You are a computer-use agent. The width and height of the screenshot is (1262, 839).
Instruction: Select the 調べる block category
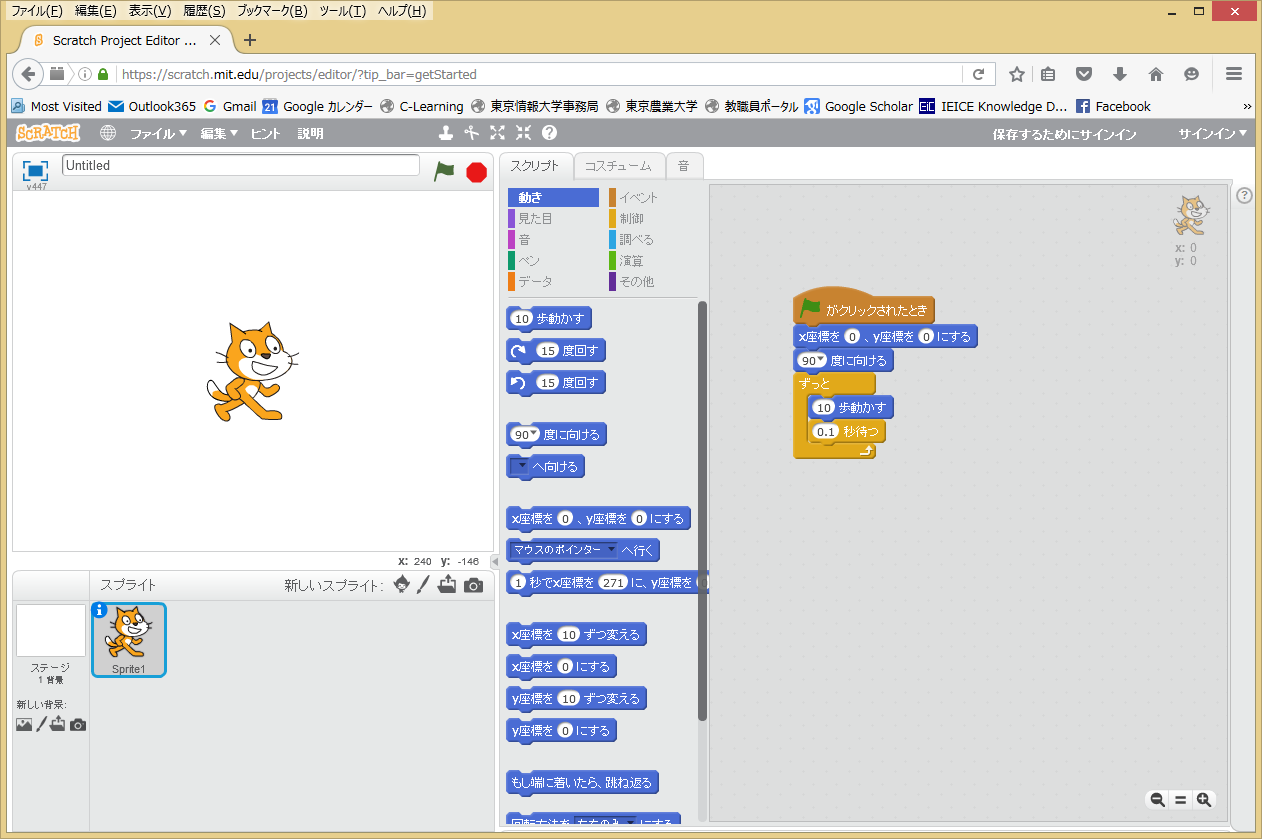(654, 239)
